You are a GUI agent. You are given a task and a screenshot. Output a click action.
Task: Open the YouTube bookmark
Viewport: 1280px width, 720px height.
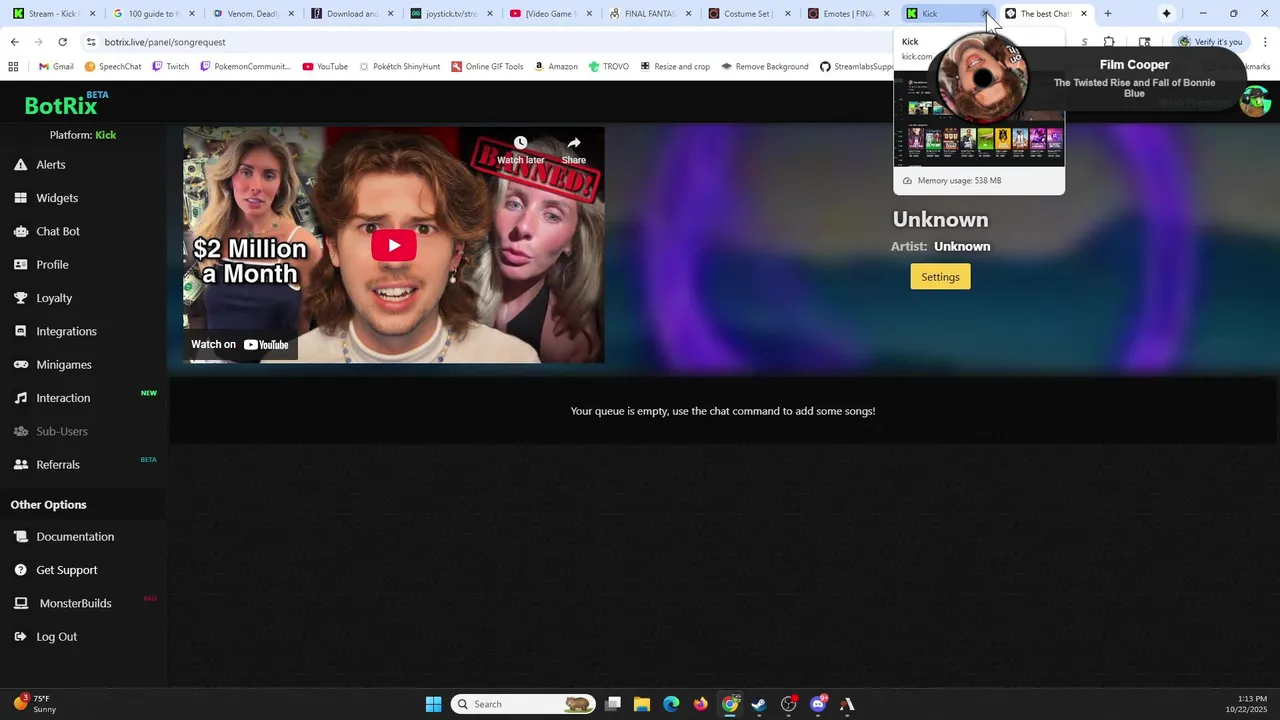tap(326, 67)
